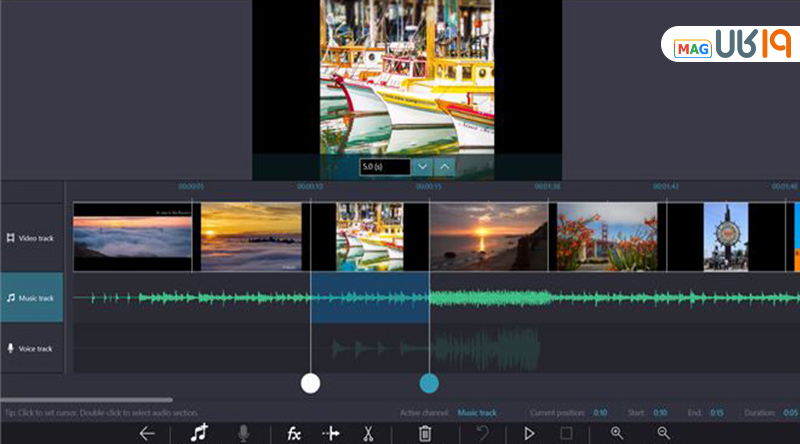Screen dimensions: 800x444
Task: Click the undo arrow icon
Action: [483, 433]
